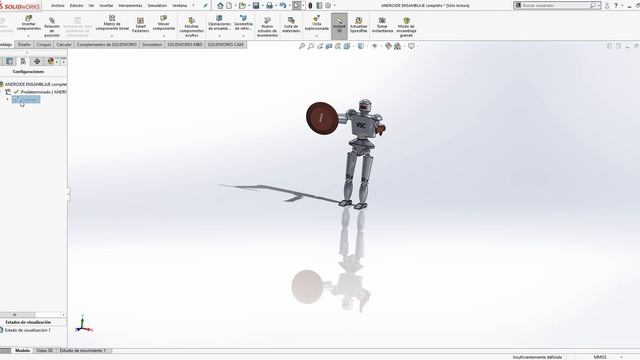Switch to SOLIDWORKS CAM tab
Screen dimensions: 640x360
tap(226, 44)
